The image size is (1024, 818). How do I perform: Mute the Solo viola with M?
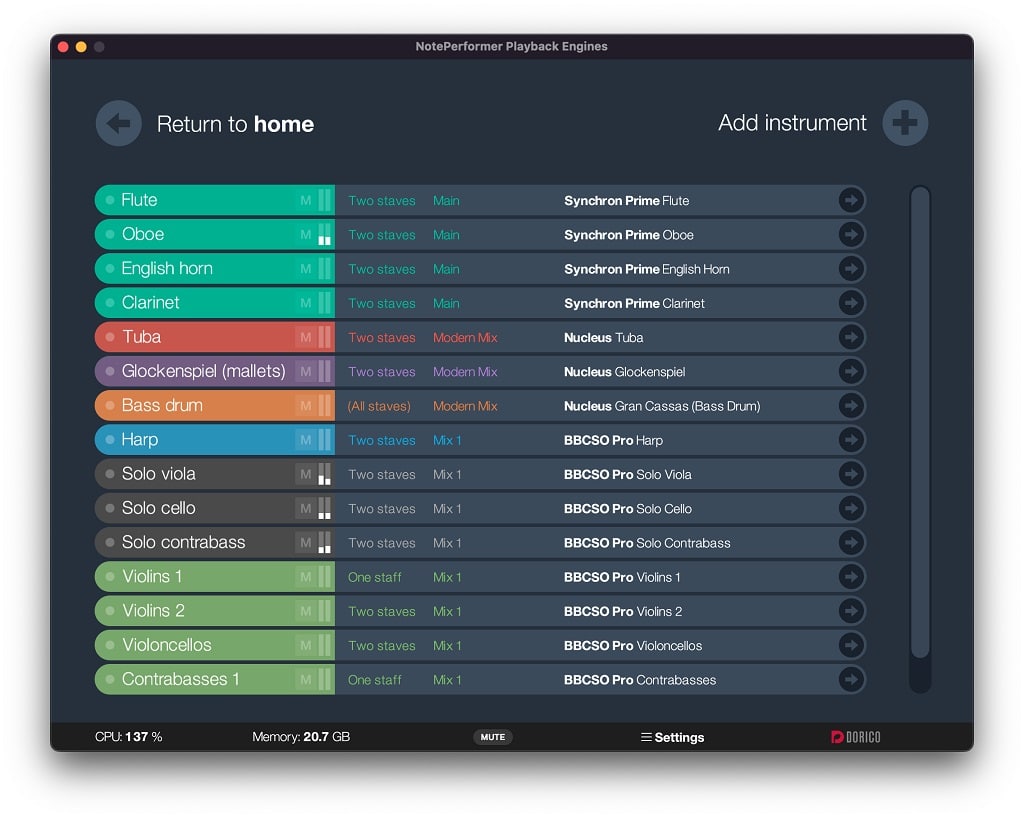tap(306, 474)
